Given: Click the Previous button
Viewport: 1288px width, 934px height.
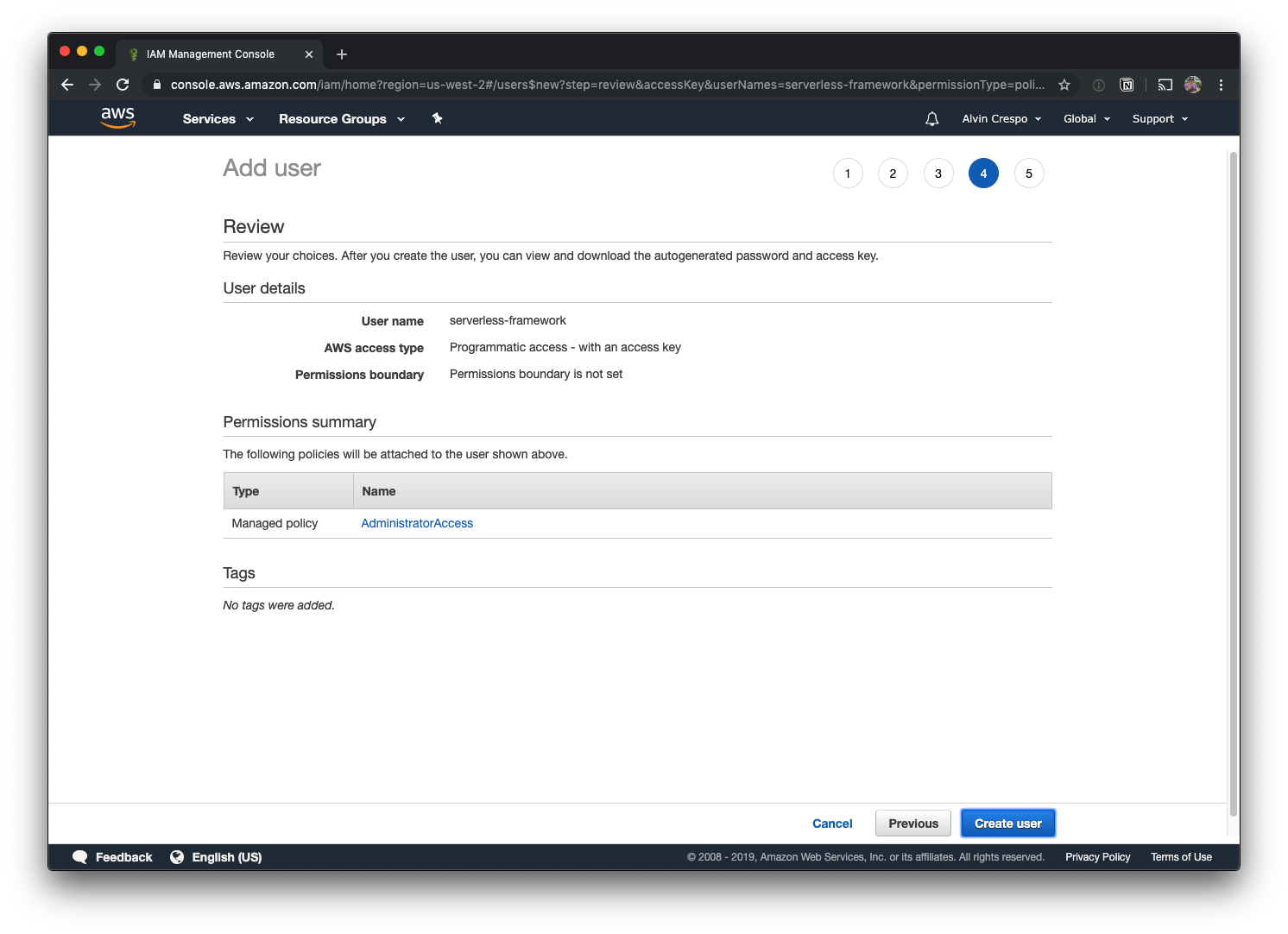Looking at the screenshot, I should [x=912, y=824].
